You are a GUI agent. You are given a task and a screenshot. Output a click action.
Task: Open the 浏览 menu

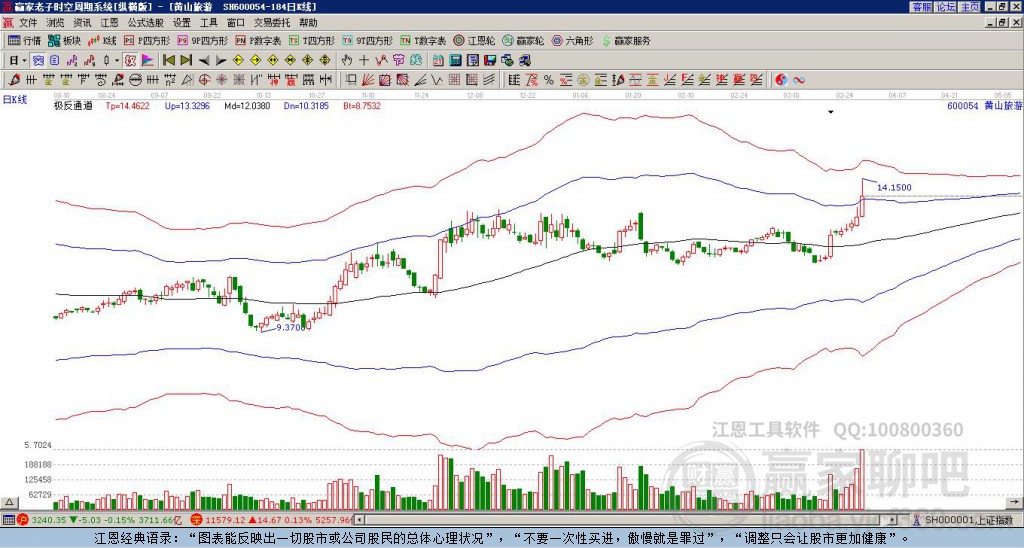click(x=55, y=23)
